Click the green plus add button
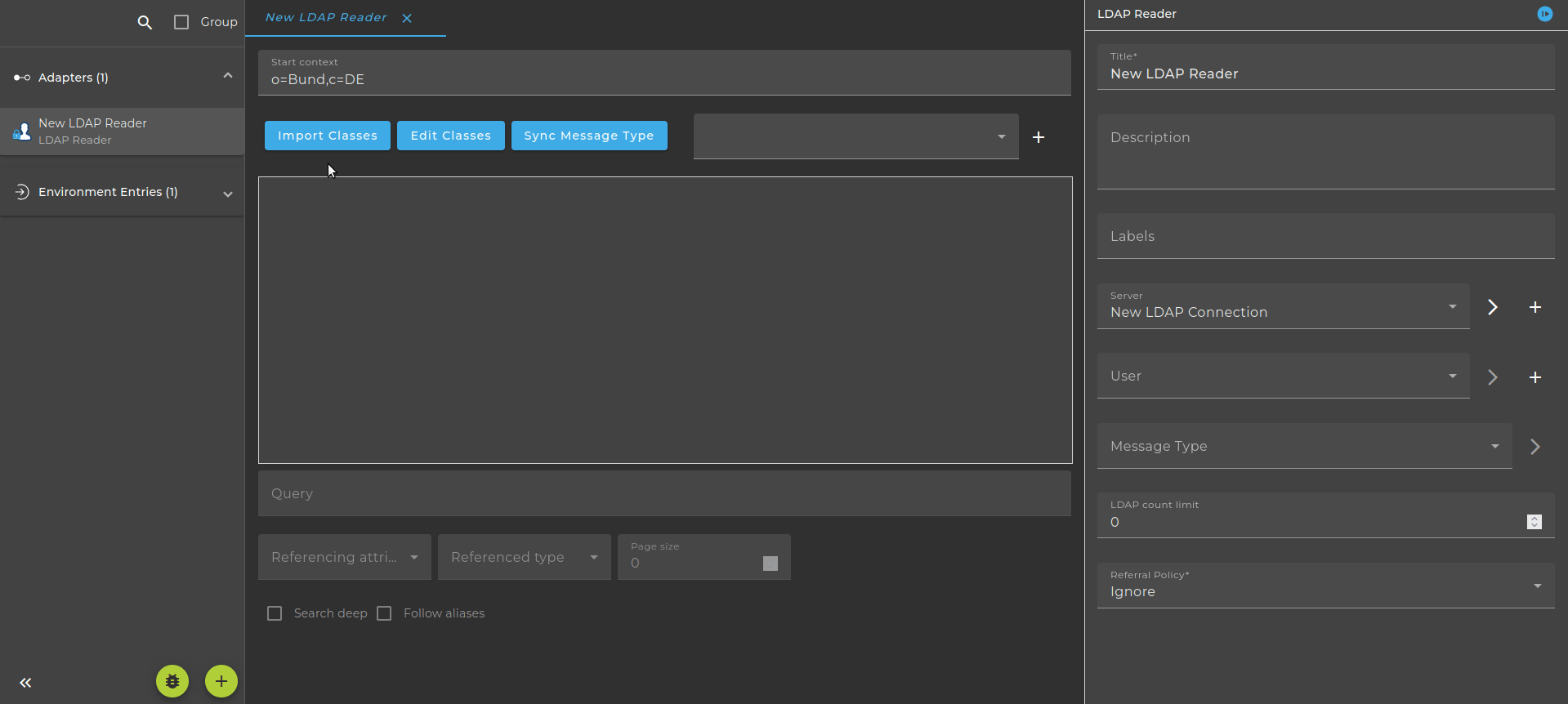The image size is (1568, 704). click(x=221, y=681)
